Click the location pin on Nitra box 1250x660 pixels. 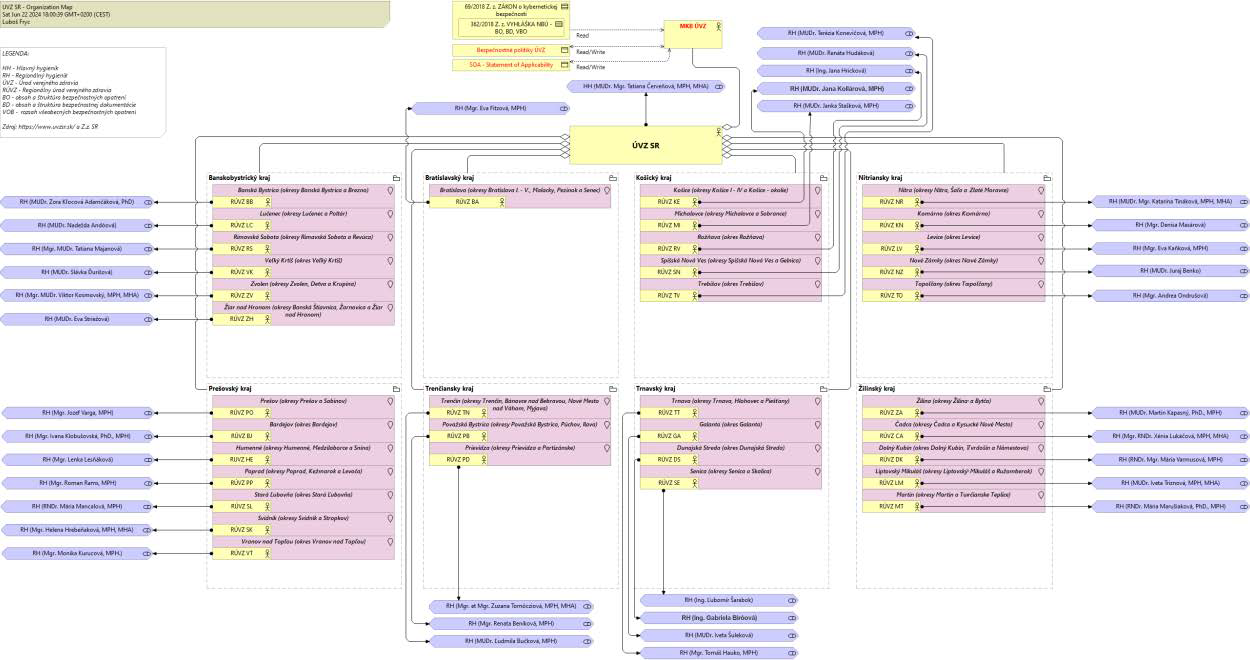click(1040, 190)
